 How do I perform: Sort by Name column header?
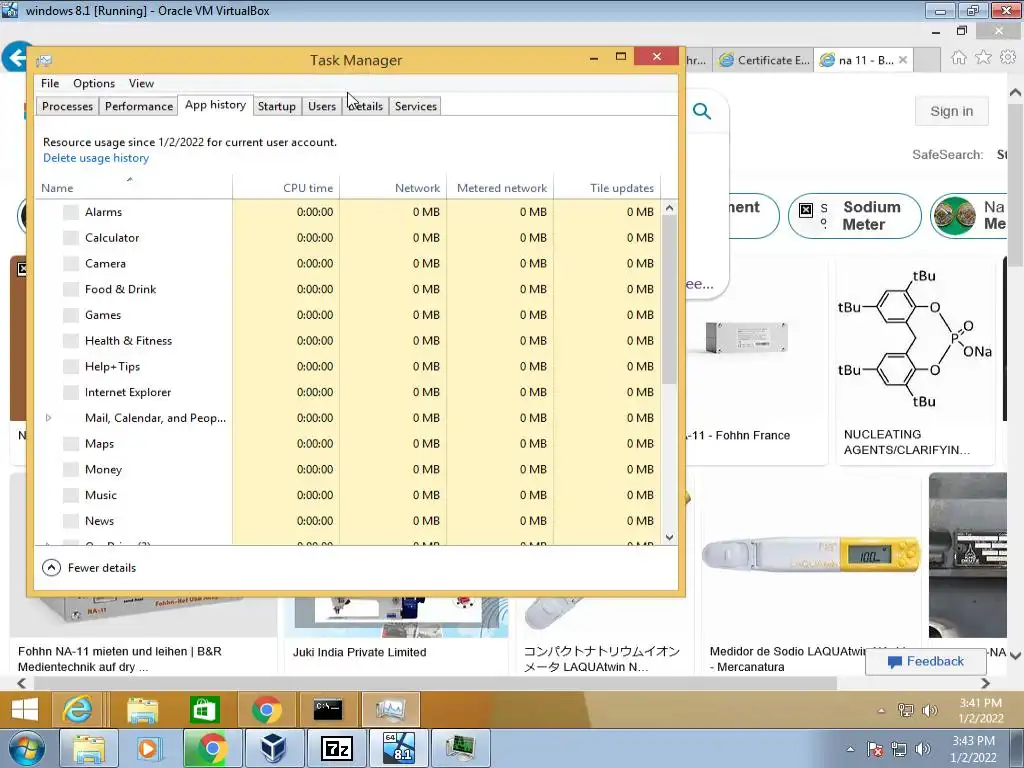(134, 188)
